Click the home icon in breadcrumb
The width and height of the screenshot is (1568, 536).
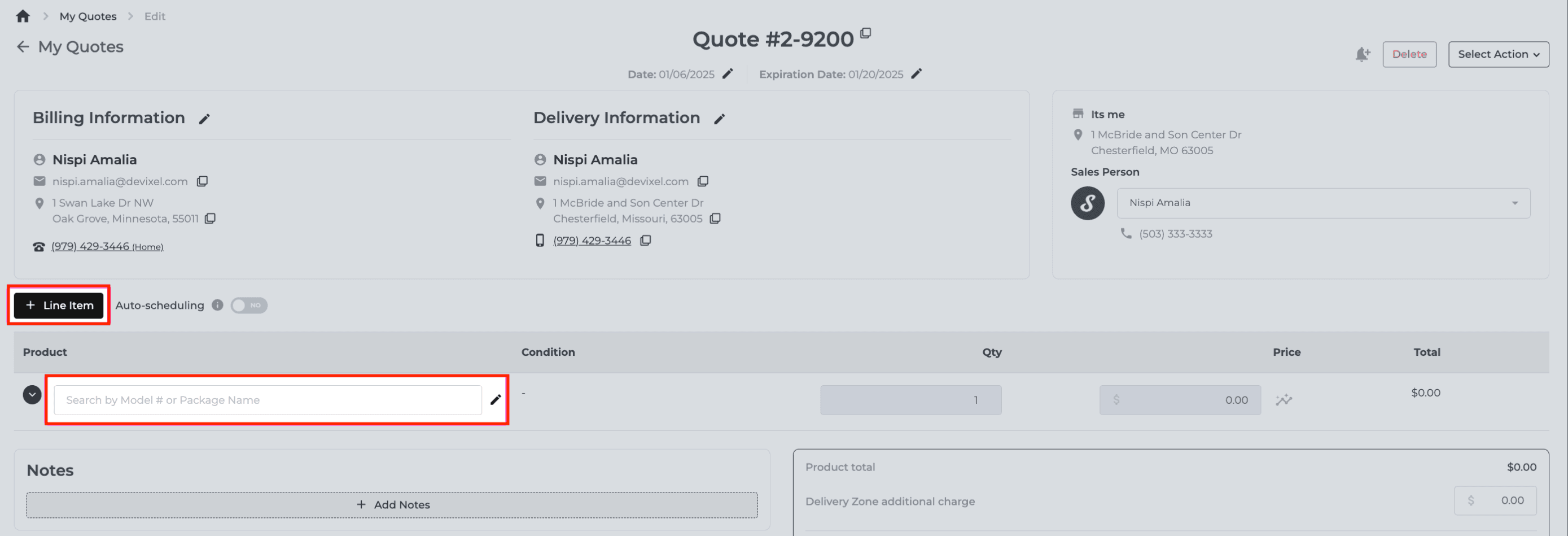pyautogui.click(x=23, y=16)
